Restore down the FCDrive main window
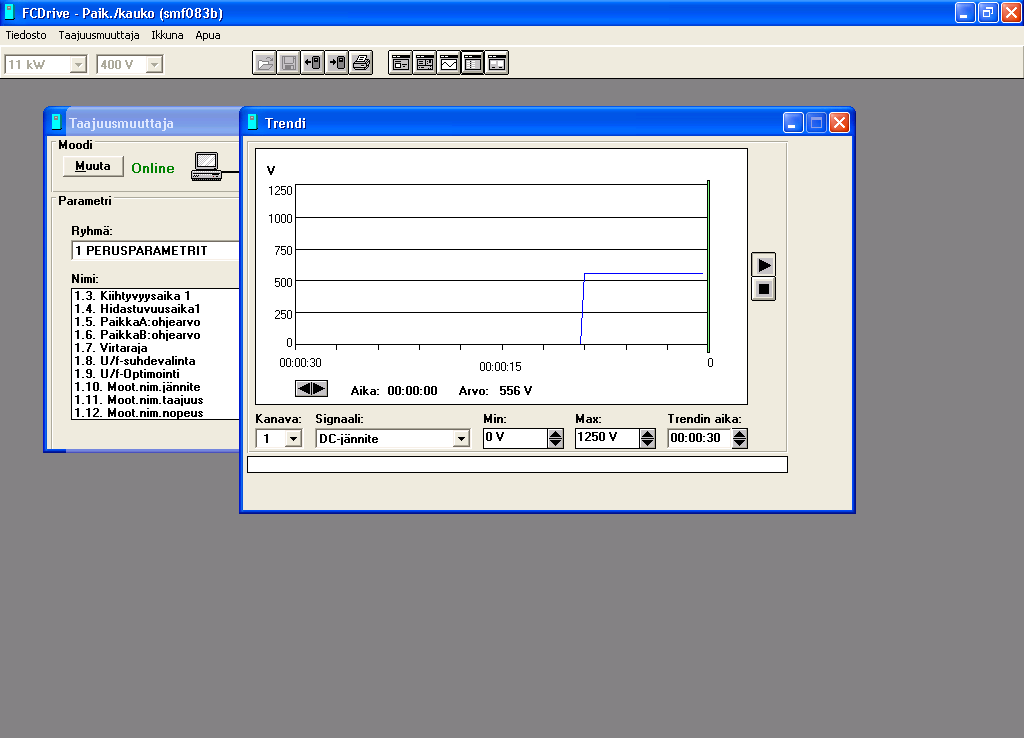The height and width of the screenshot is (738, 1024). (988, 12)
